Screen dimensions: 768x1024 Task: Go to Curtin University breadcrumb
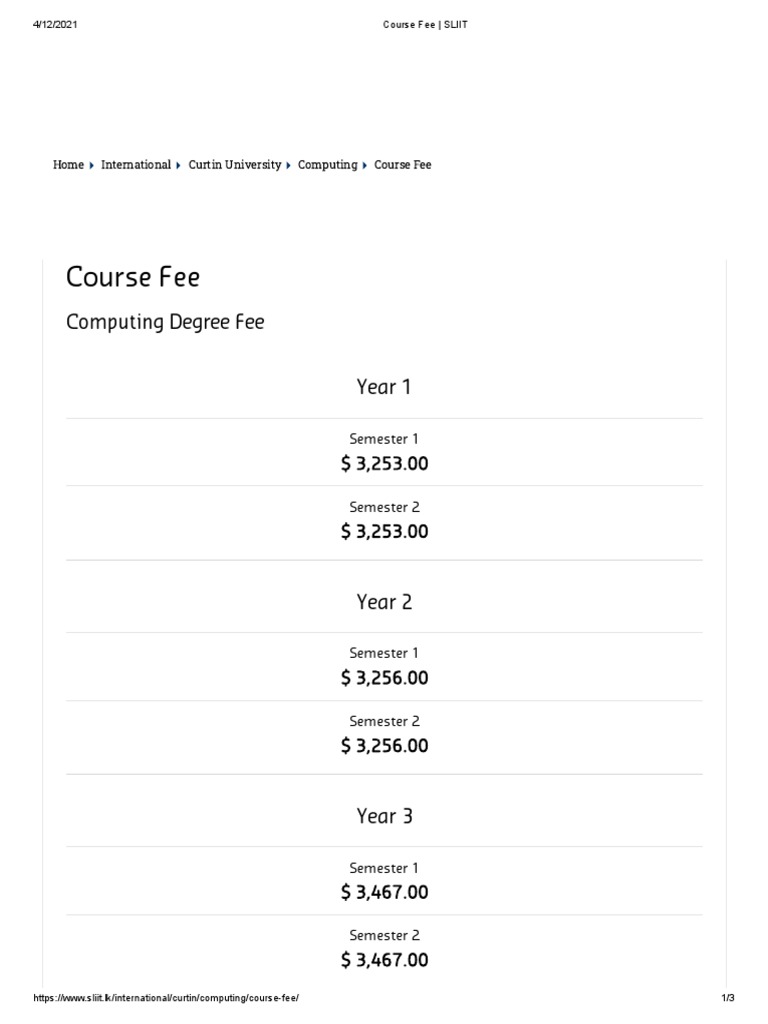[x=235, y=165]
